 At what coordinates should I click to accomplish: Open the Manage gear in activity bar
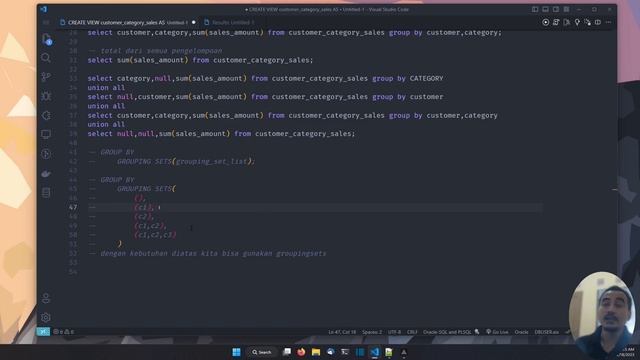click(46, 317)
